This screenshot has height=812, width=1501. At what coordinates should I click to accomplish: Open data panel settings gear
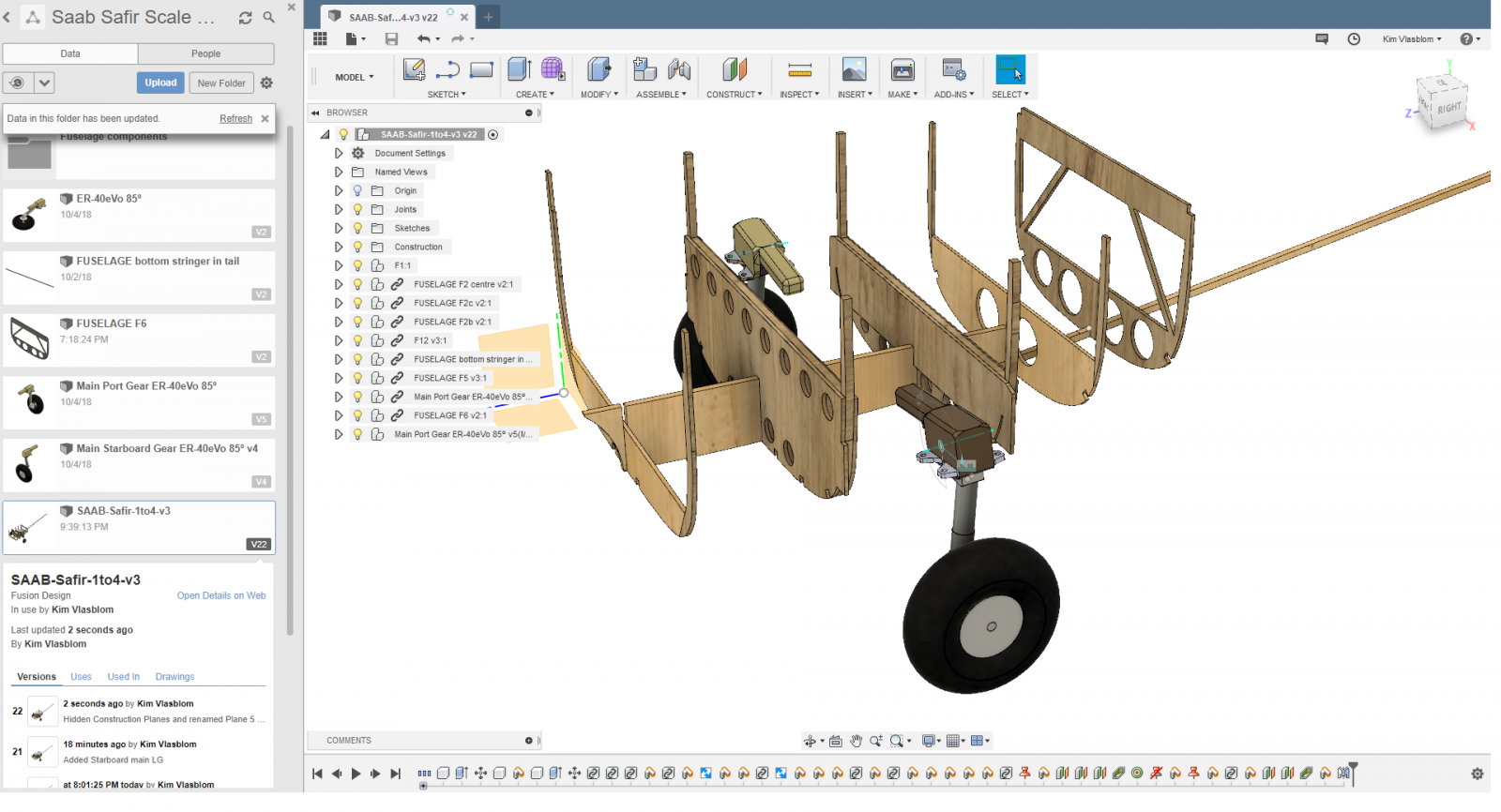coord(266,83)
